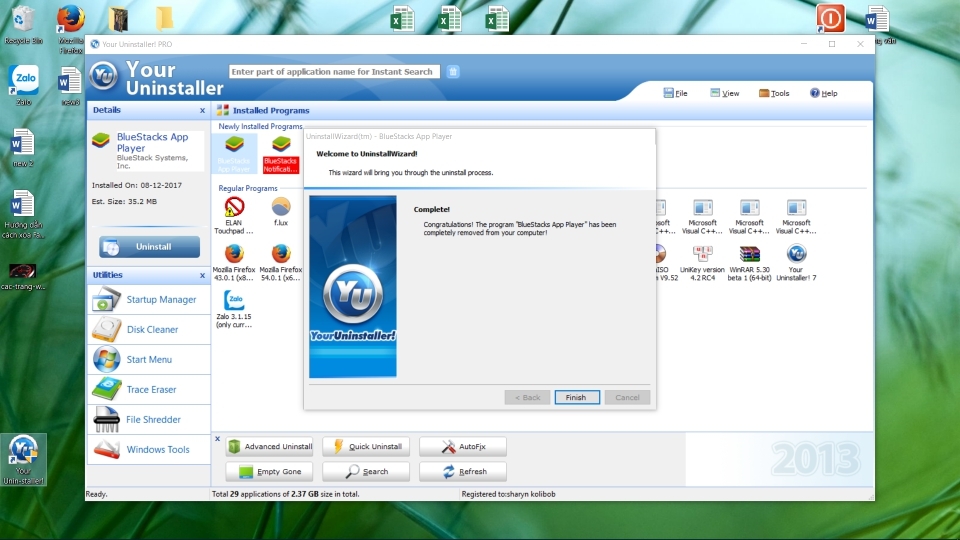Click the red power icon on the desktop
The width and height of the screenshot is (960, 540).
coord(830,18)
